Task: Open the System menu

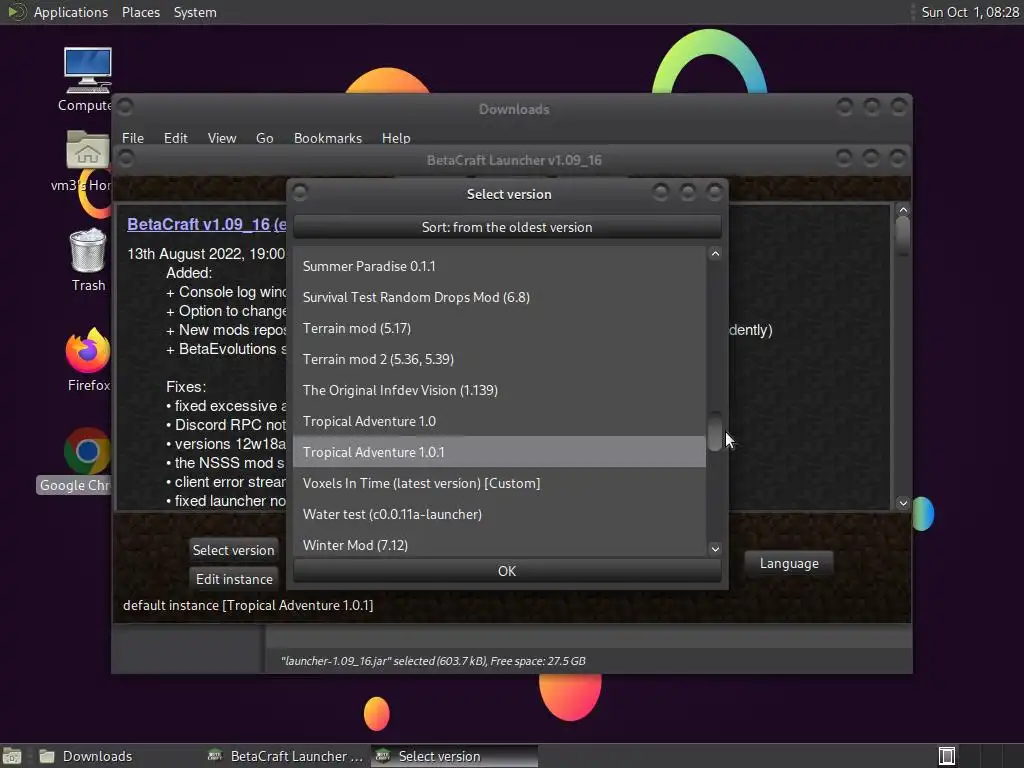Action: click(195, 12)
